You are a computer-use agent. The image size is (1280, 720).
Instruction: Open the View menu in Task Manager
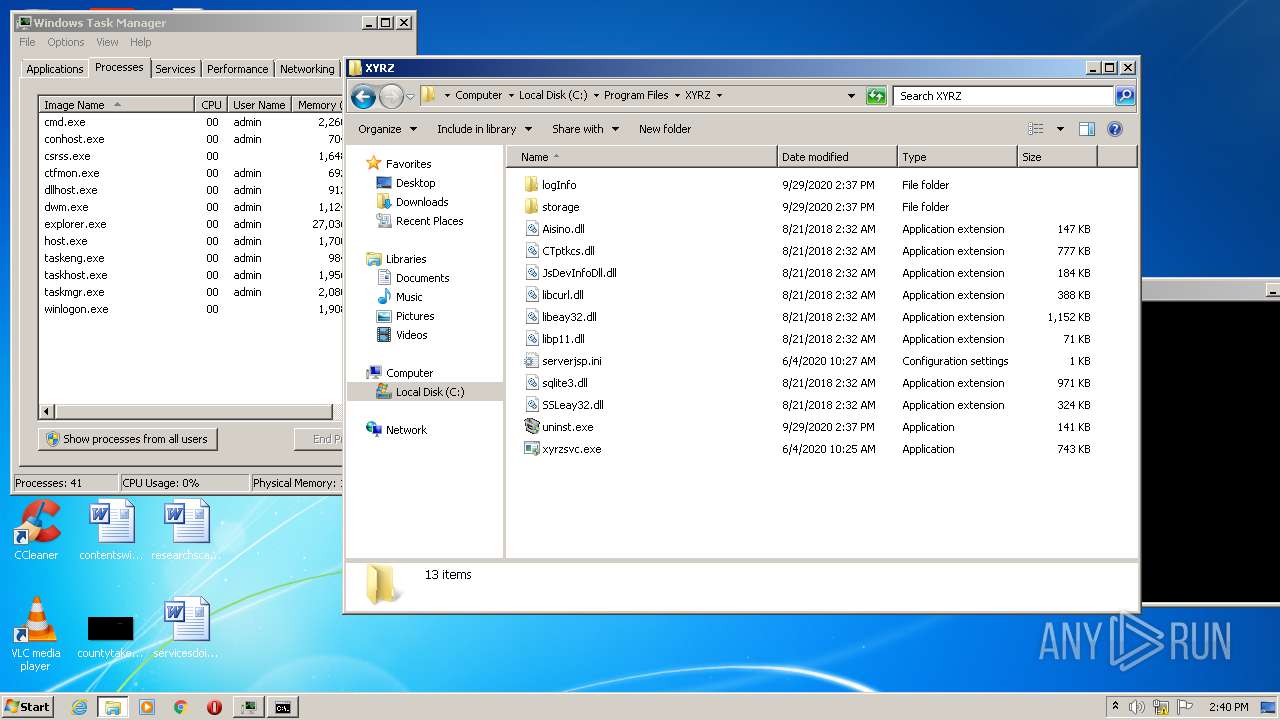[107, 42]
